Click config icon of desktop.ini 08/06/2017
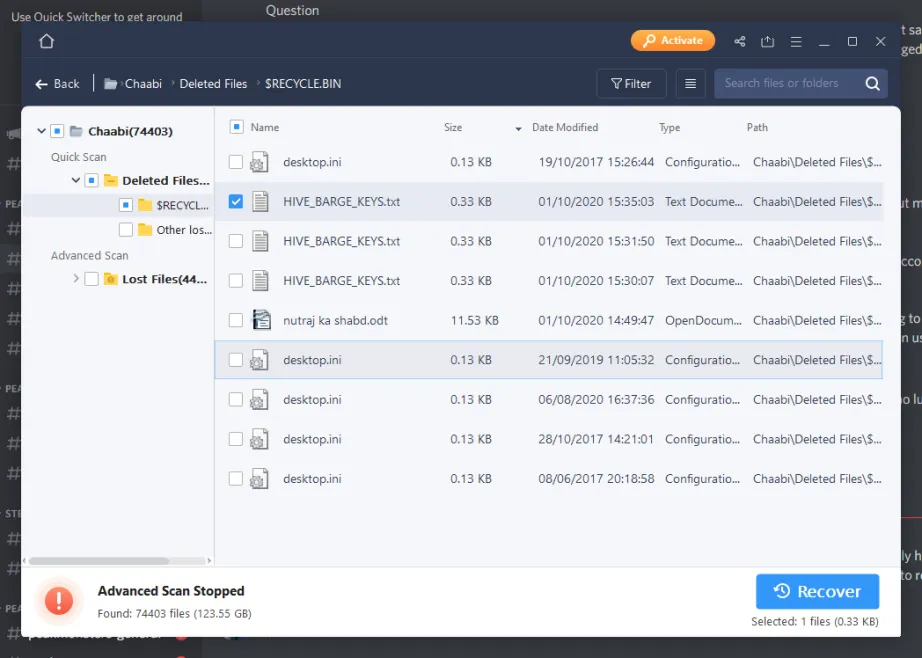922x658 pixels. [x=259, y=479]
